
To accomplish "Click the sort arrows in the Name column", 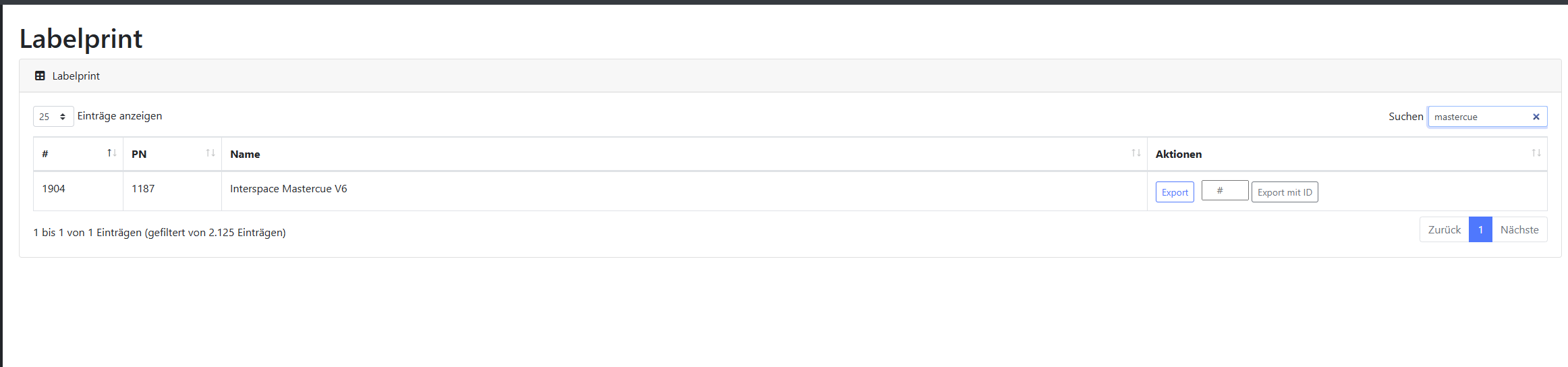I will click(x=1136, y=153).
